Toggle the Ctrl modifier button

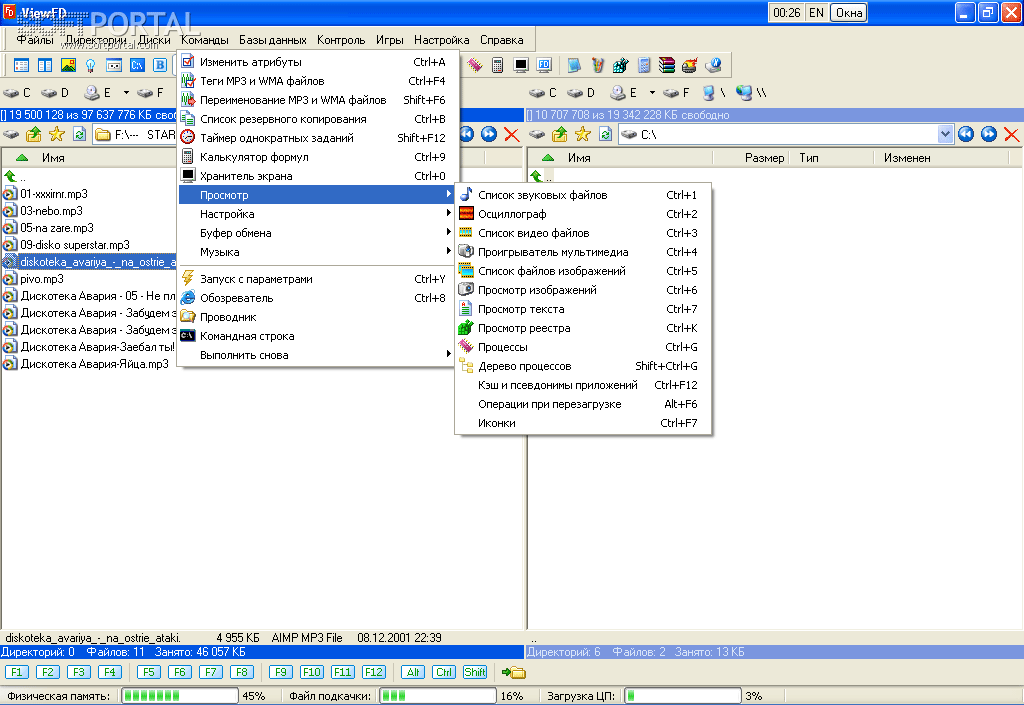(x=444, y=672)
